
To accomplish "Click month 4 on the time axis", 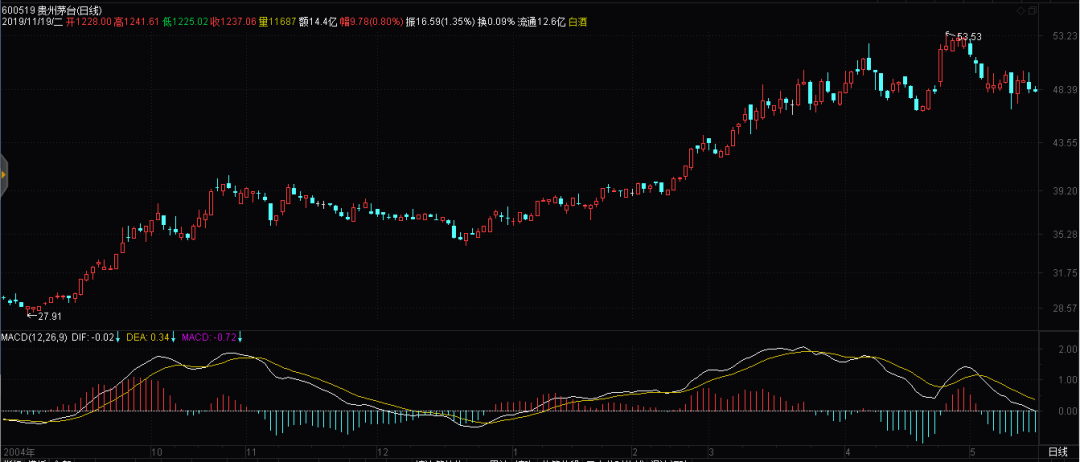I will [x=847, y=452].
